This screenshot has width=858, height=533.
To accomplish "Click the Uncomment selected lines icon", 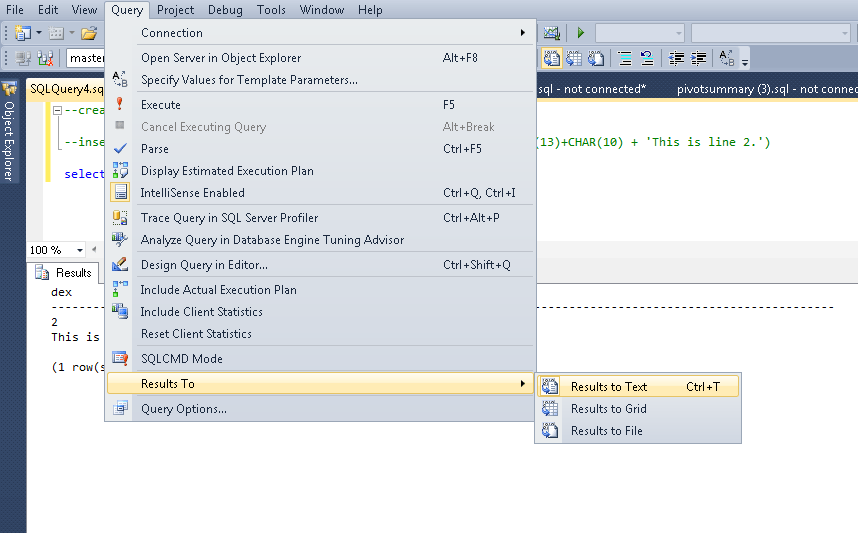I will pyautogui.click(x=647, y=58).
